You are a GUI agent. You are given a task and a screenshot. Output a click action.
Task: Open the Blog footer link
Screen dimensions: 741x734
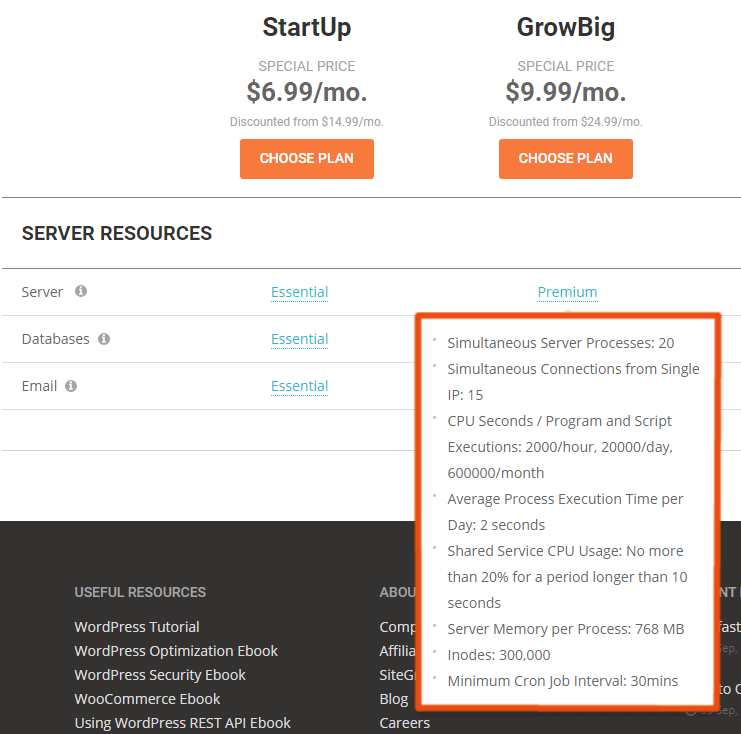(x=394, y=699)
